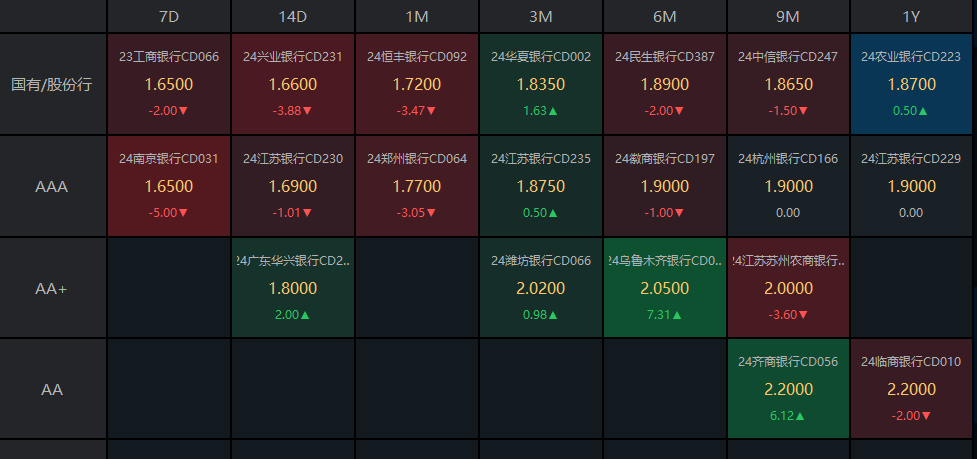Select the 24华夏银行CD002 green cell

pos(541,84)
